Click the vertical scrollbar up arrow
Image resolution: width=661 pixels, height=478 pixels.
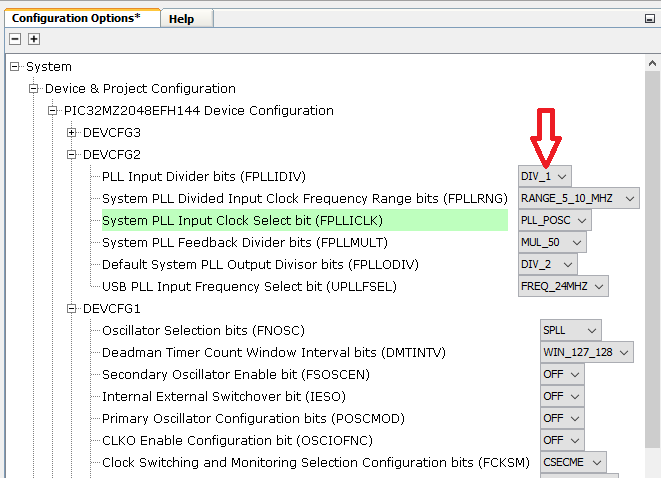click(x=652, y=65)
